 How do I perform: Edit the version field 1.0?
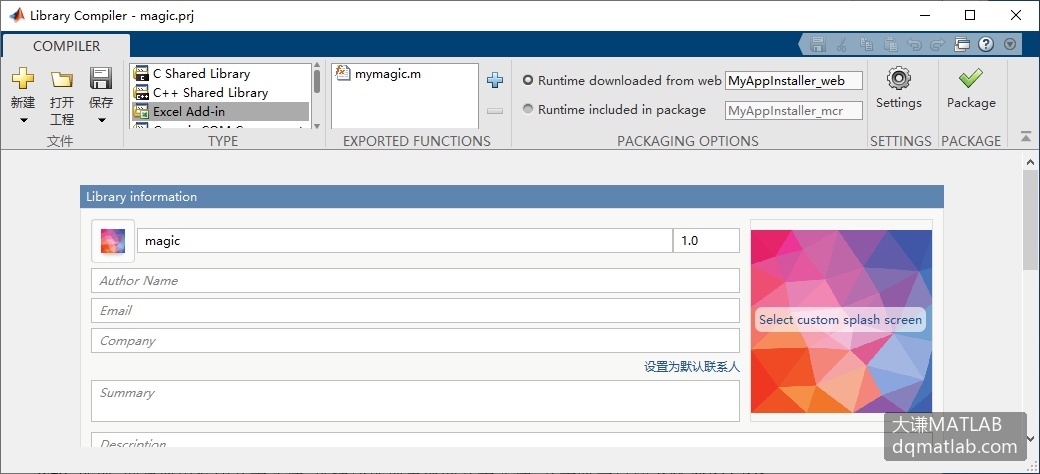706,241
